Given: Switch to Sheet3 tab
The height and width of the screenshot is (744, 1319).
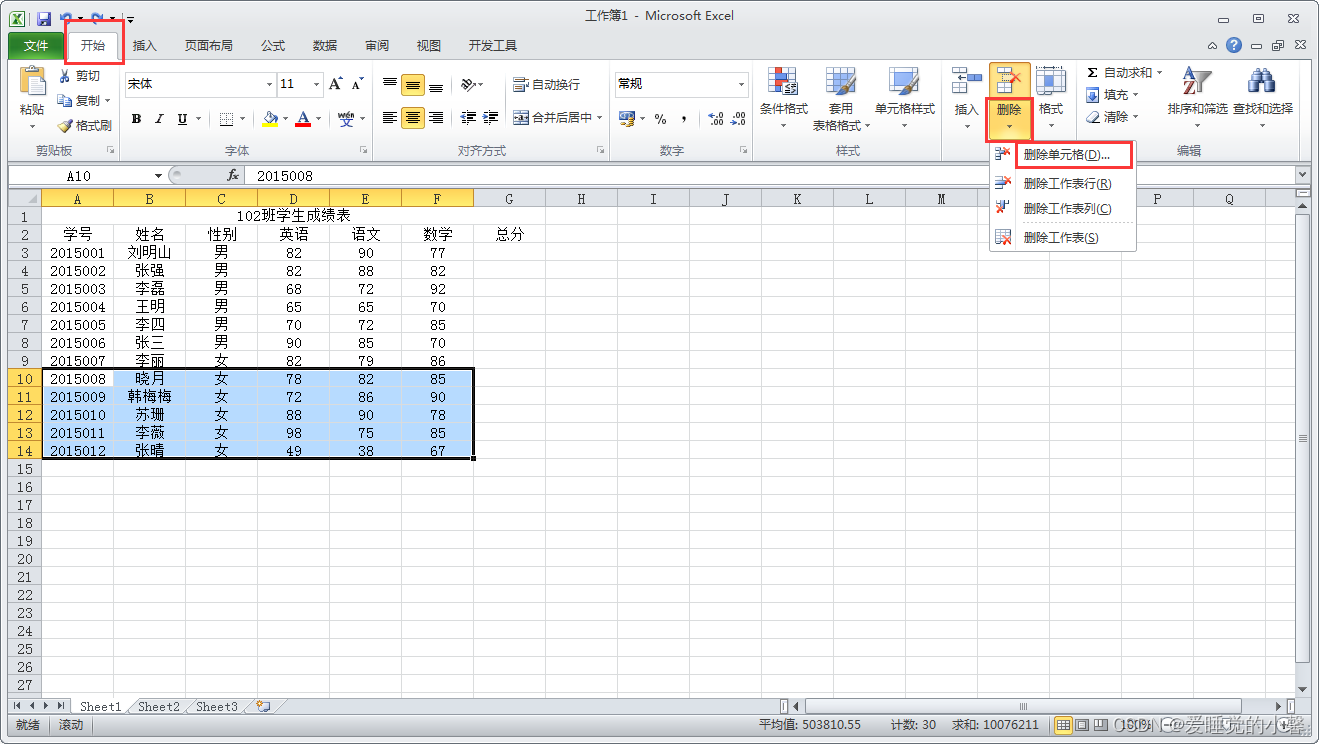Looking at the screenshot, I should [217, 706].
